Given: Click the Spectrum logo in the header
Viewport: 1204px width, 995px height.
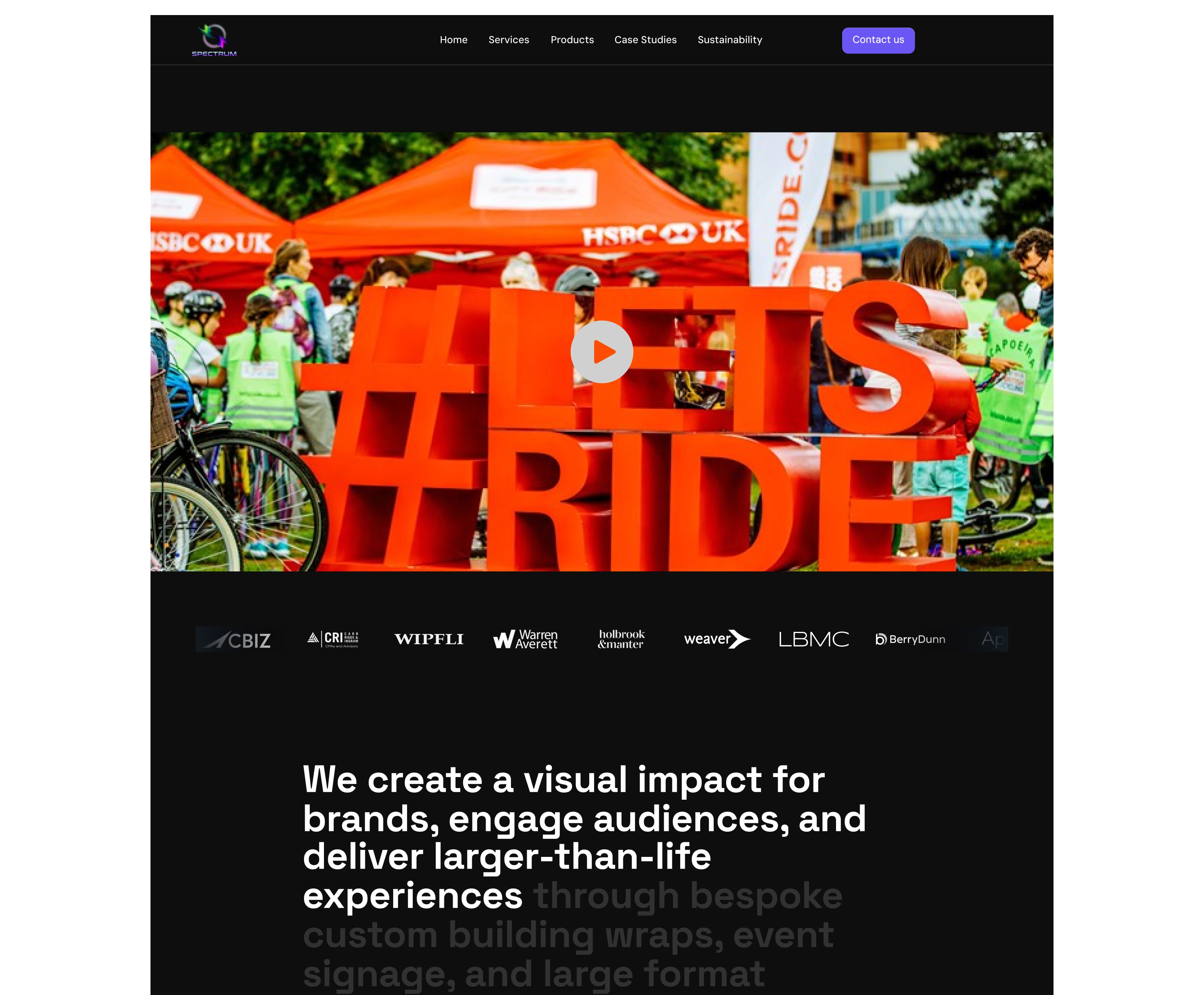Looking at the screenshot, I should (x=214, y=40).
